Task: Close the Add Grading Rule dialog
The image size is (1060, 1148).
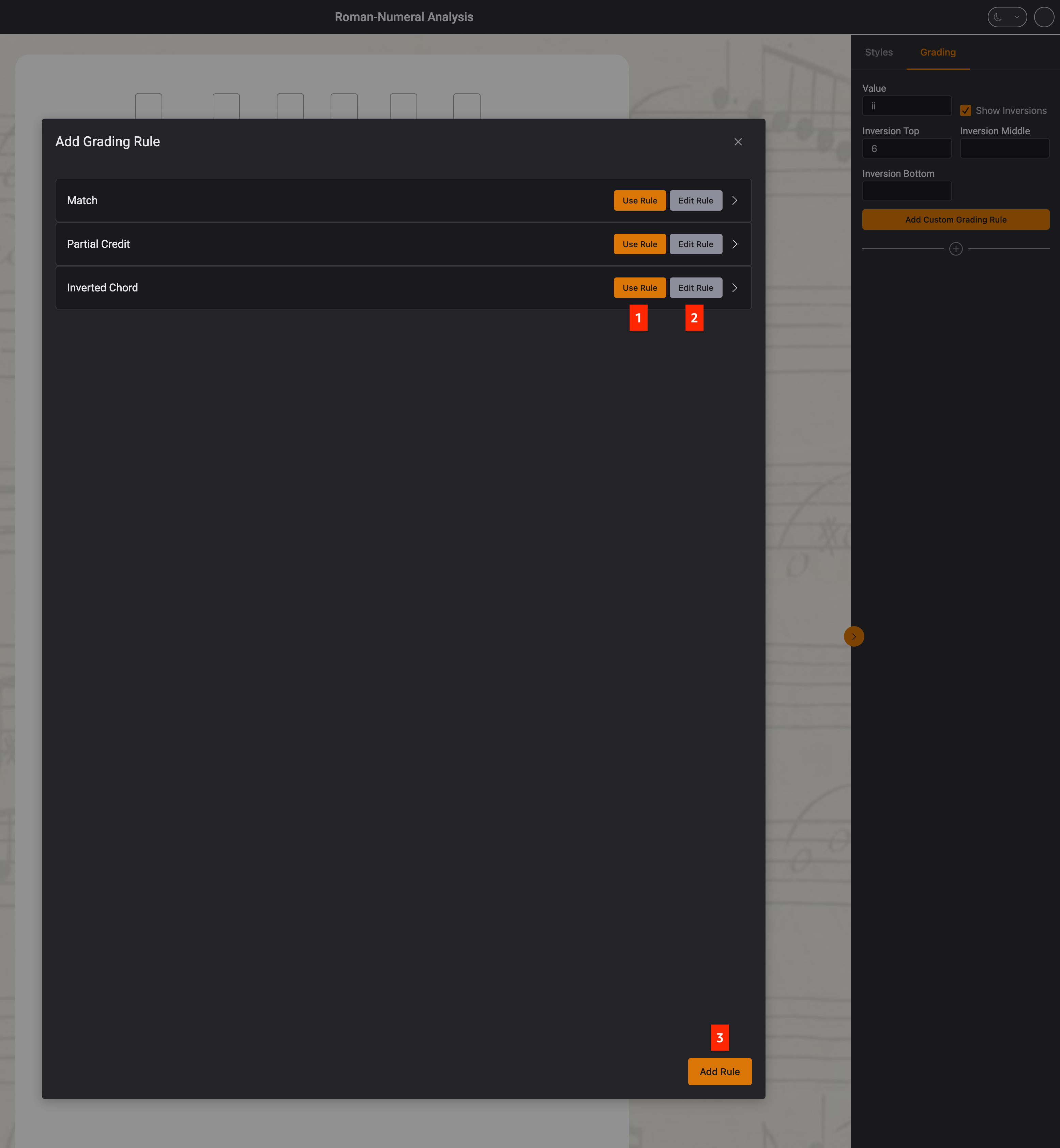Action: click(x=738, y=142)
